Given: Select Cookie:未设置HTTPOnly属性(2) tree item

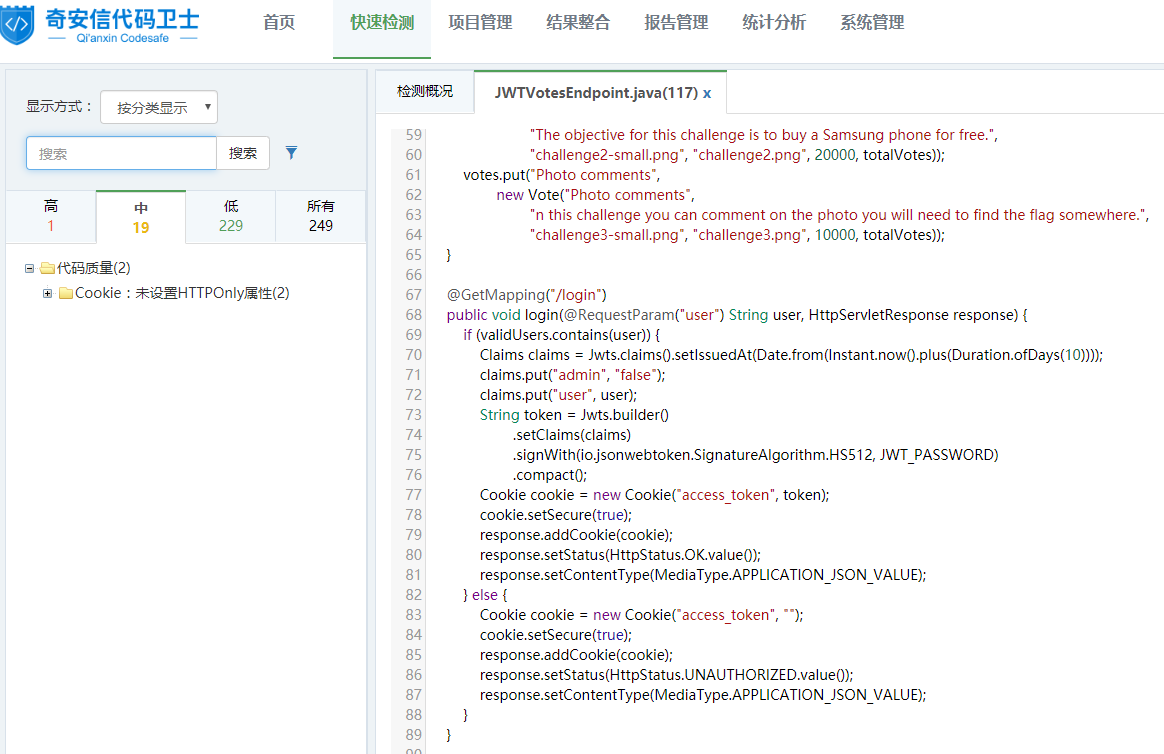Looking at the screenshot, I should (182, 293).
